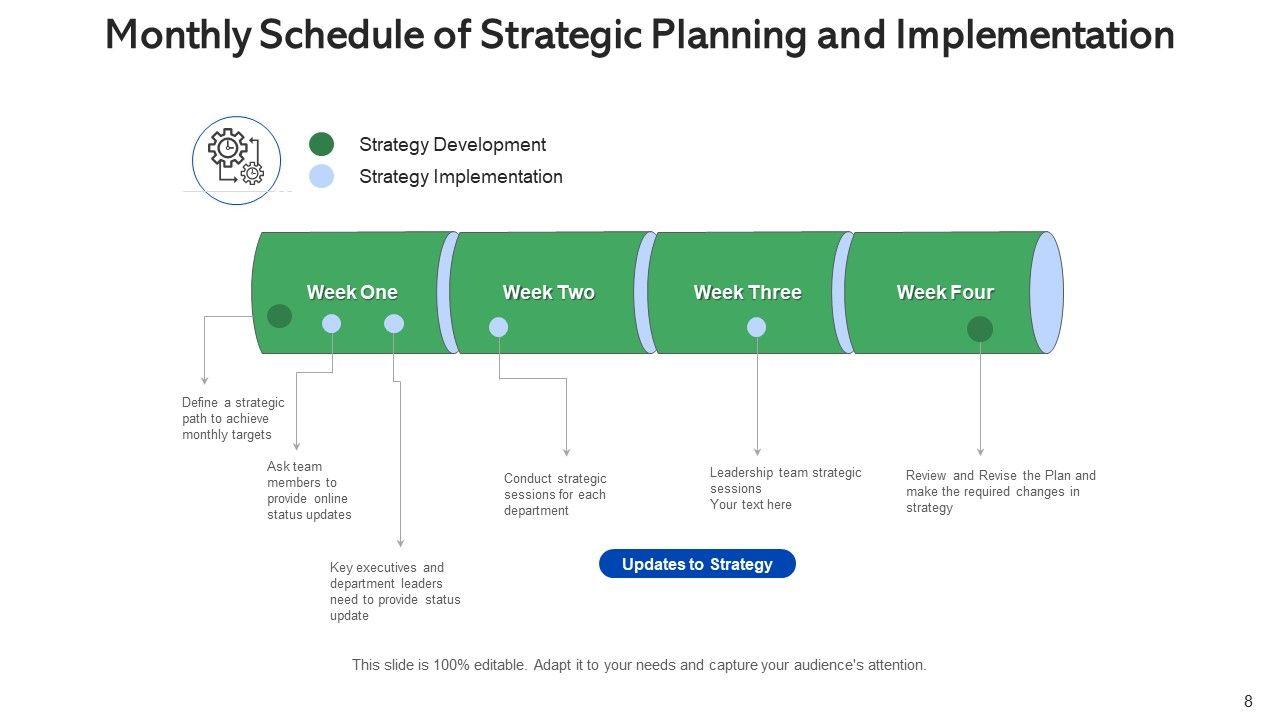Image resolution: width=1280 pixels, height=720 pixels.
Task: Click the '100% editable' footer note
Action: [639, 664]
